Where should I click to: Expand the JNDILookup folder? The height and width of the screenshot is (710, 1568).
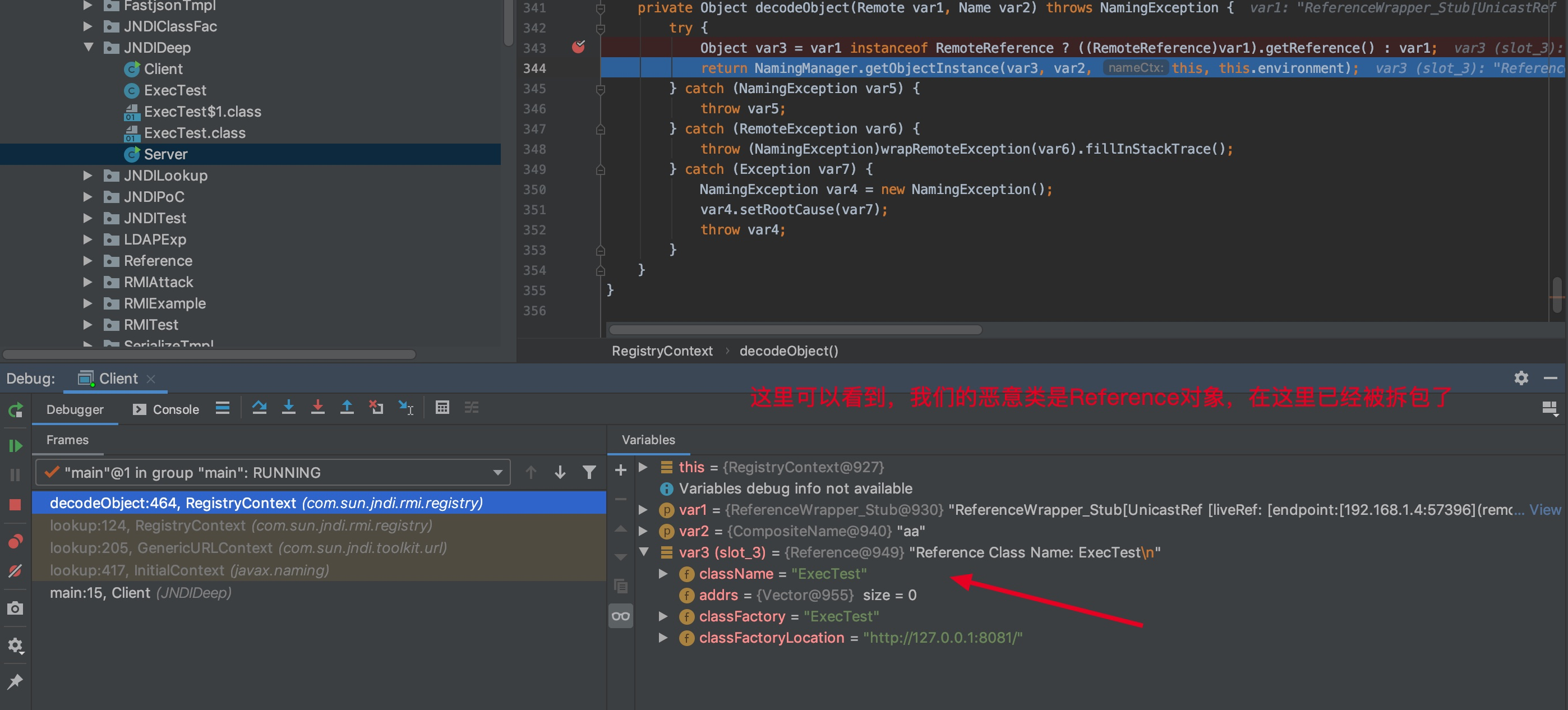87,176
